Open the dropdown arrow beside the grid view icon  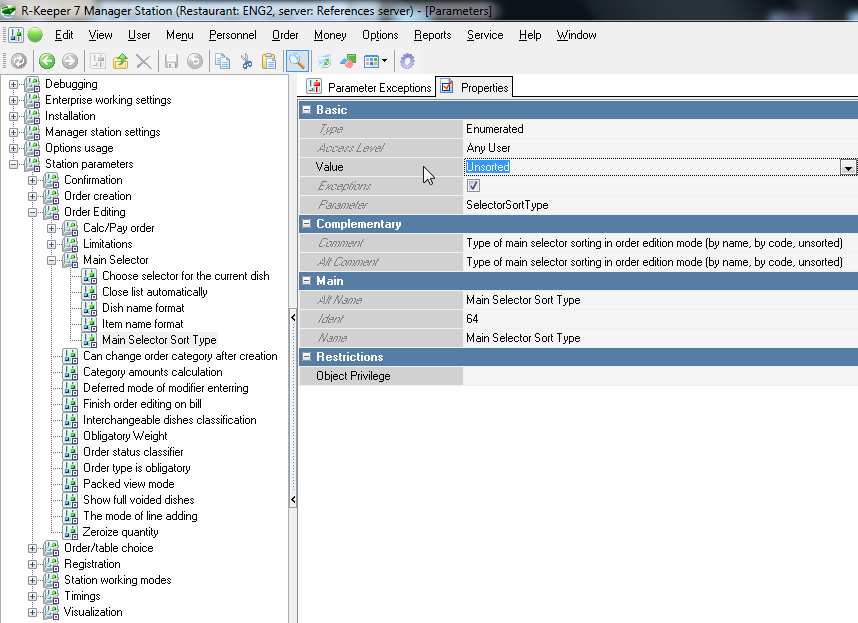coord(384,61)
